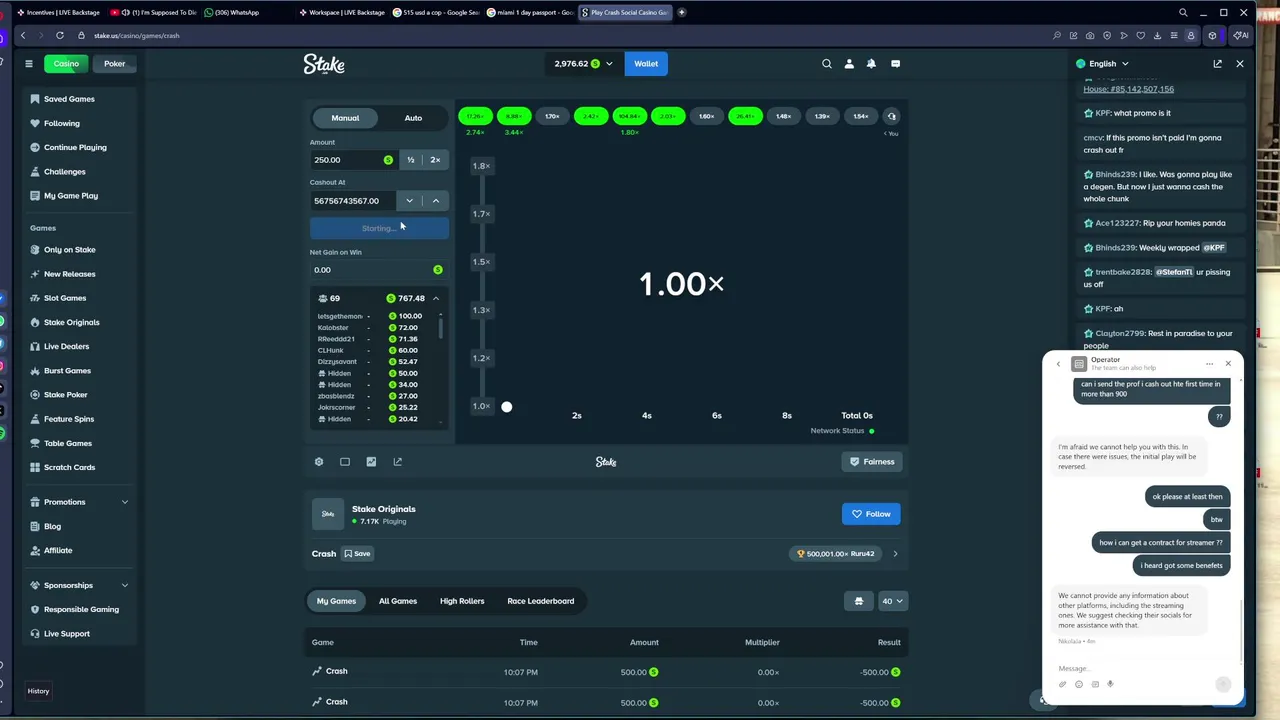
Task: Open the user profile icon
Action: [849, 64]
